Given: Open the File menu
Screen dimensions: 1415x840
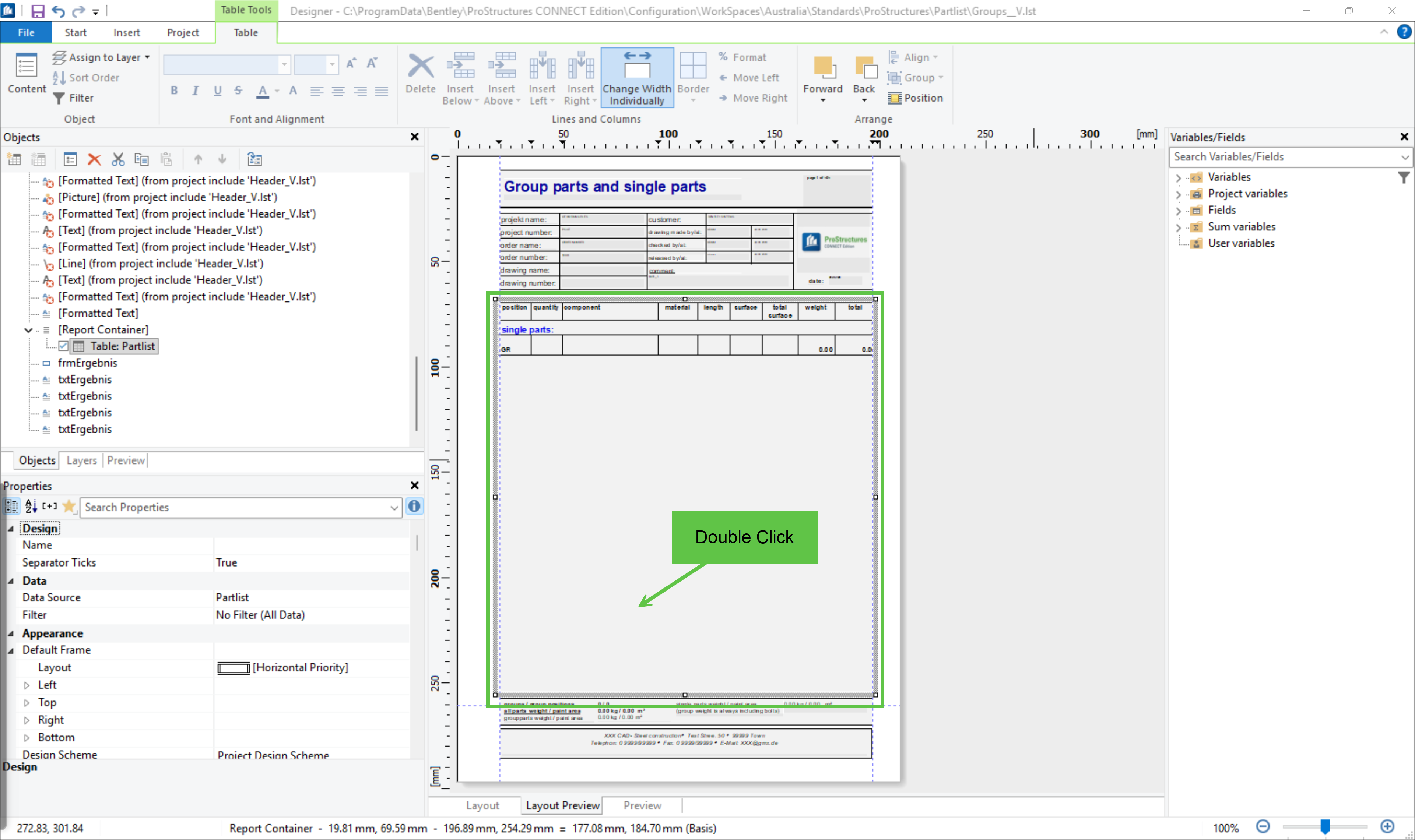Looking at the screenshot, I should click(x=26, y=32).
